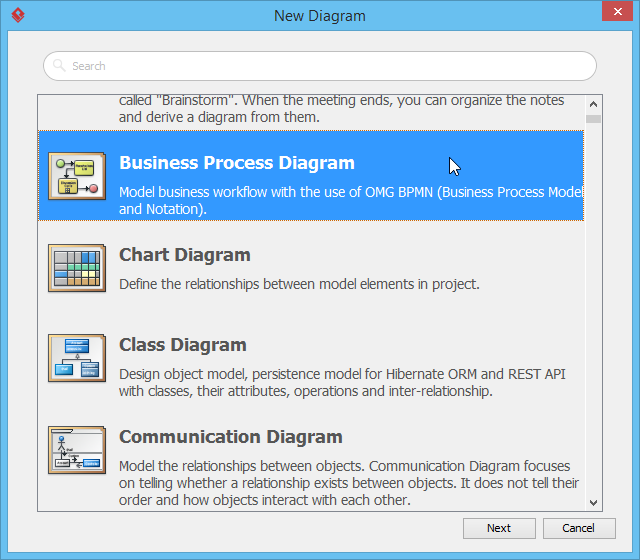The image size is (640, 560).
Task: Click the Communication Diagram icon
Action: [77, 450]
